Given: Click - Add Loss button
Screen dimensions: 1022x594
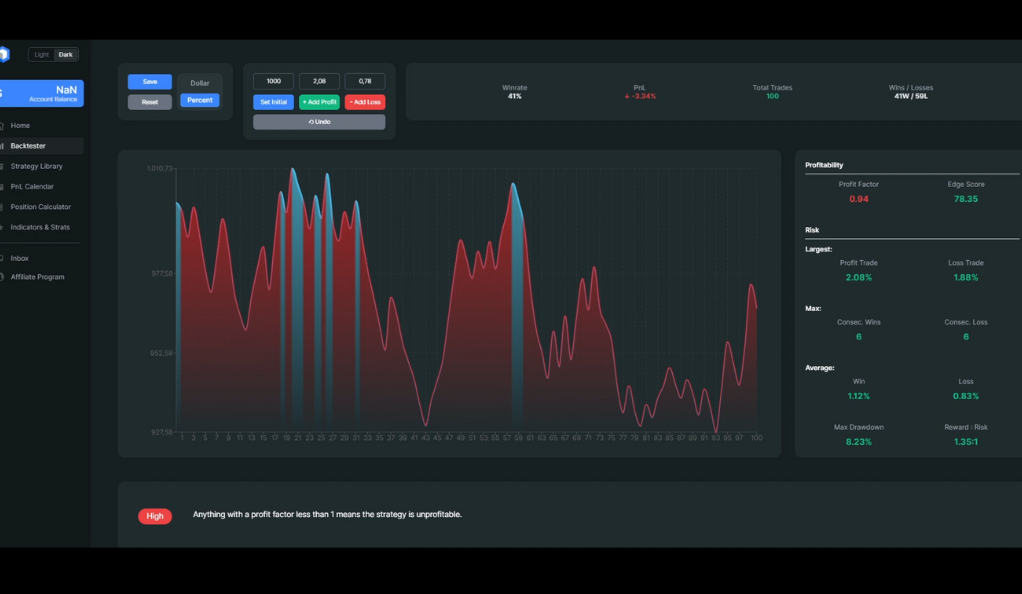Looking at the screenshot, I should [365, 102].
